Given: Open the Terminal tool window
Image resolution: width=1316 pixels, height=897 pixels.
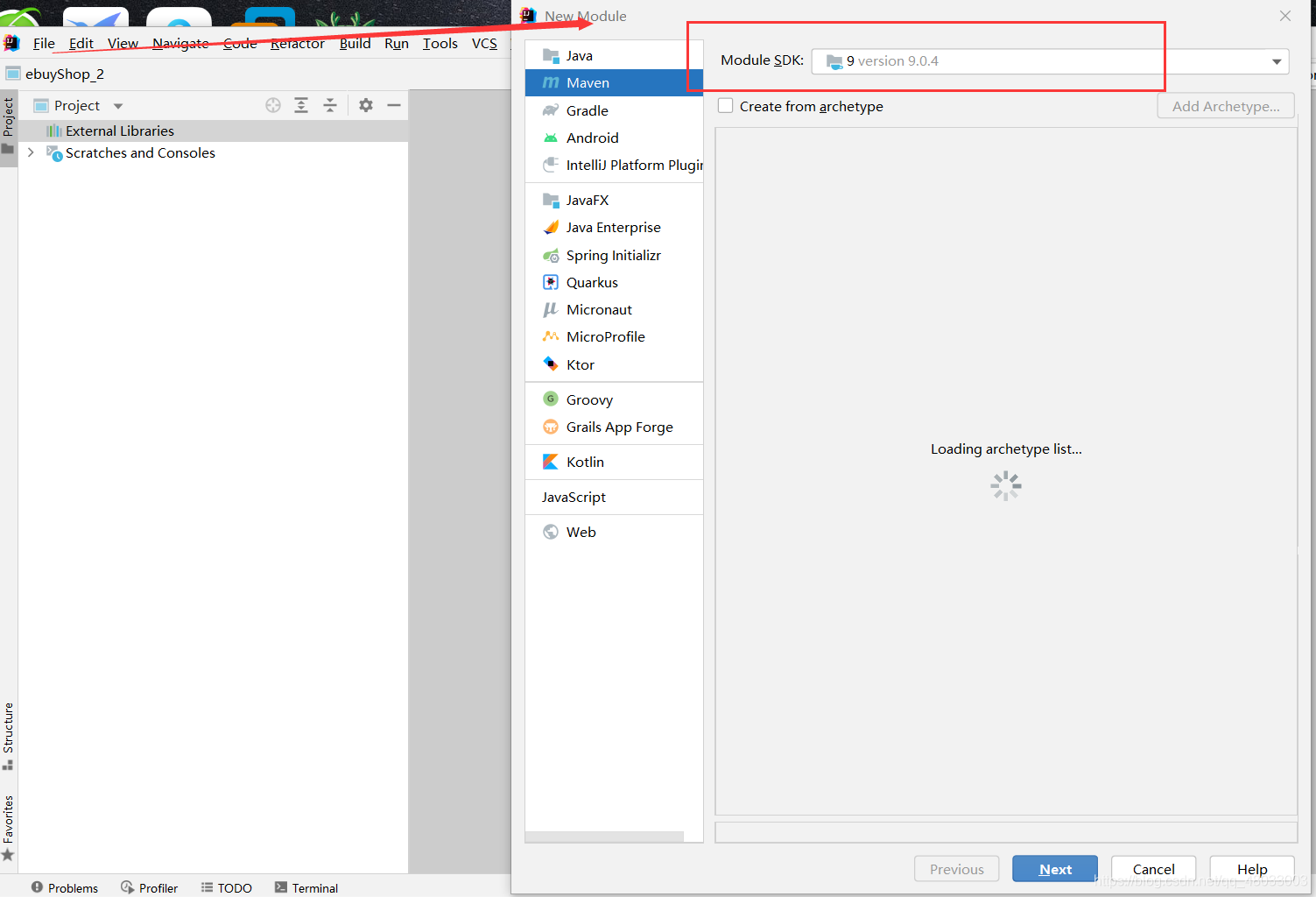Looking at the screenshot, I should 306,887.
